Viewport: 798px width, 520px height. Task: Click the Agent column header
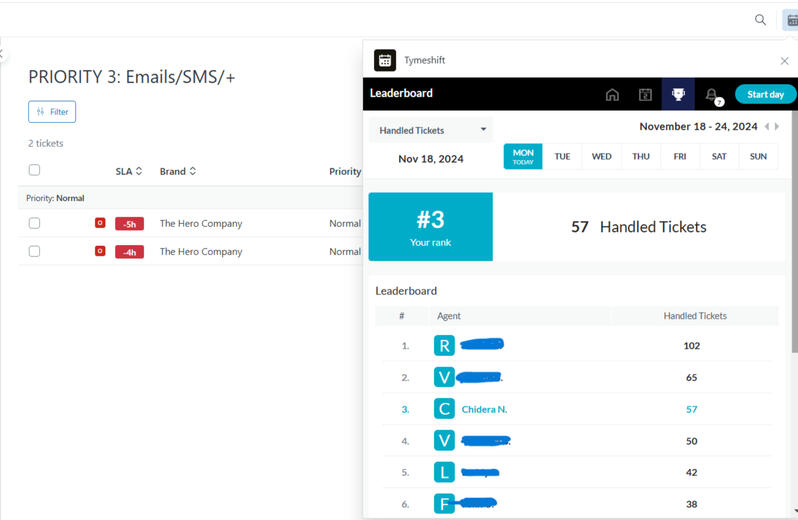(x=449, y=316)
